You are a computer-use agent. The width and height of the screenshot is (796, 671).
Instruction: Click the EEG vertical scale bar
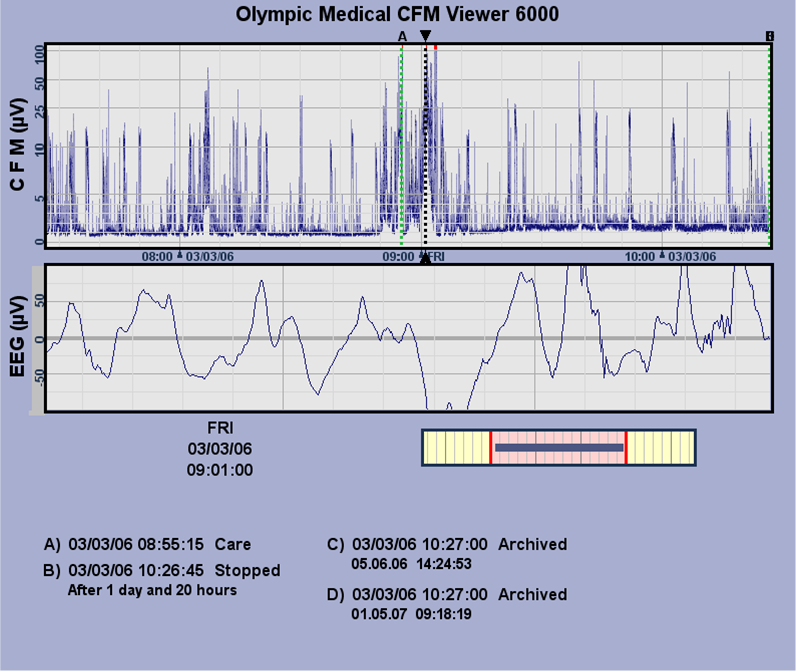[x=38, y=340]
